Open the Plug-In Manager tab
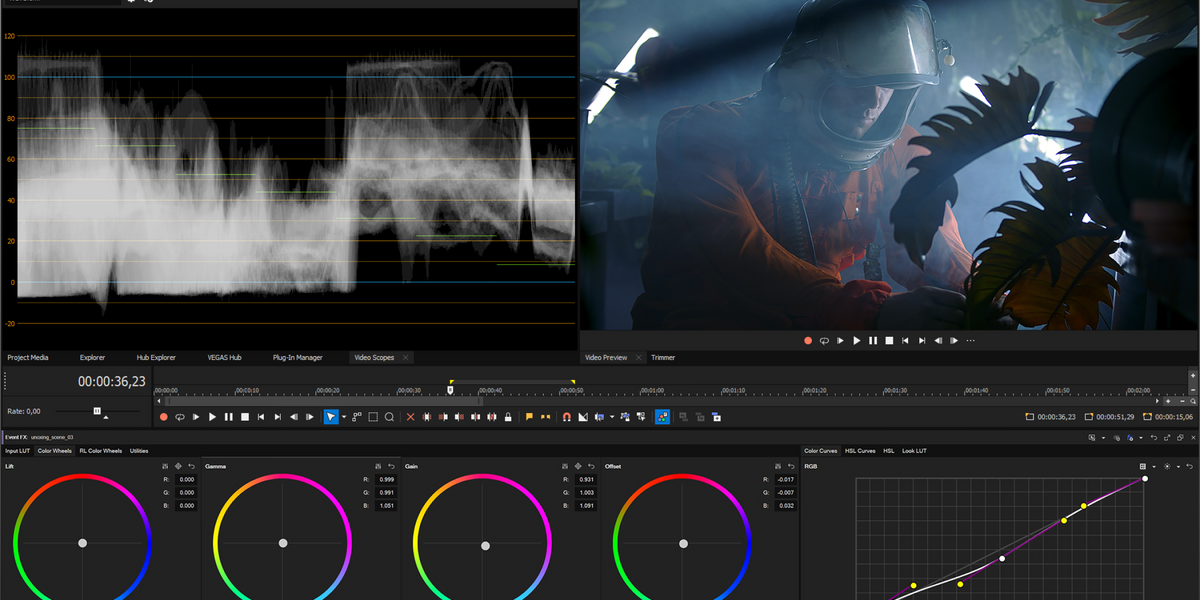Image resolution: width=1200 pixels, height=600 pixels. tap(297, 357)
